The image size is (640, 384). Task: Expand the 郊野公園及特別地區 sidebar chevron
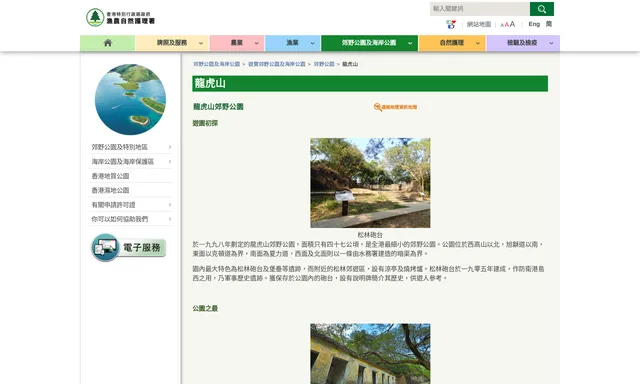pos(170,147)
